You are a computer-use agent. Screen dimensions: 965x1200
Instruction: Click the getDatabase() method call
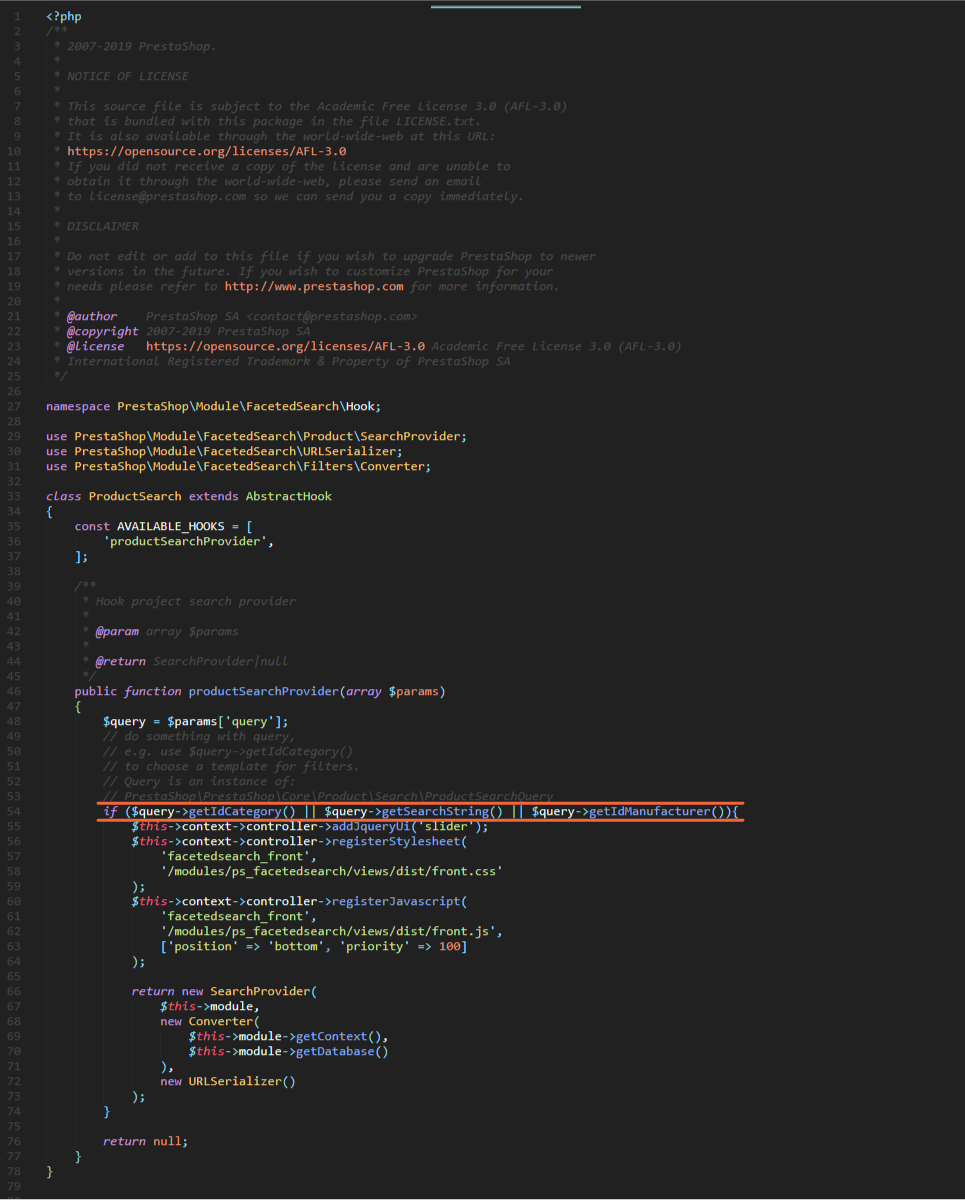342,1051
